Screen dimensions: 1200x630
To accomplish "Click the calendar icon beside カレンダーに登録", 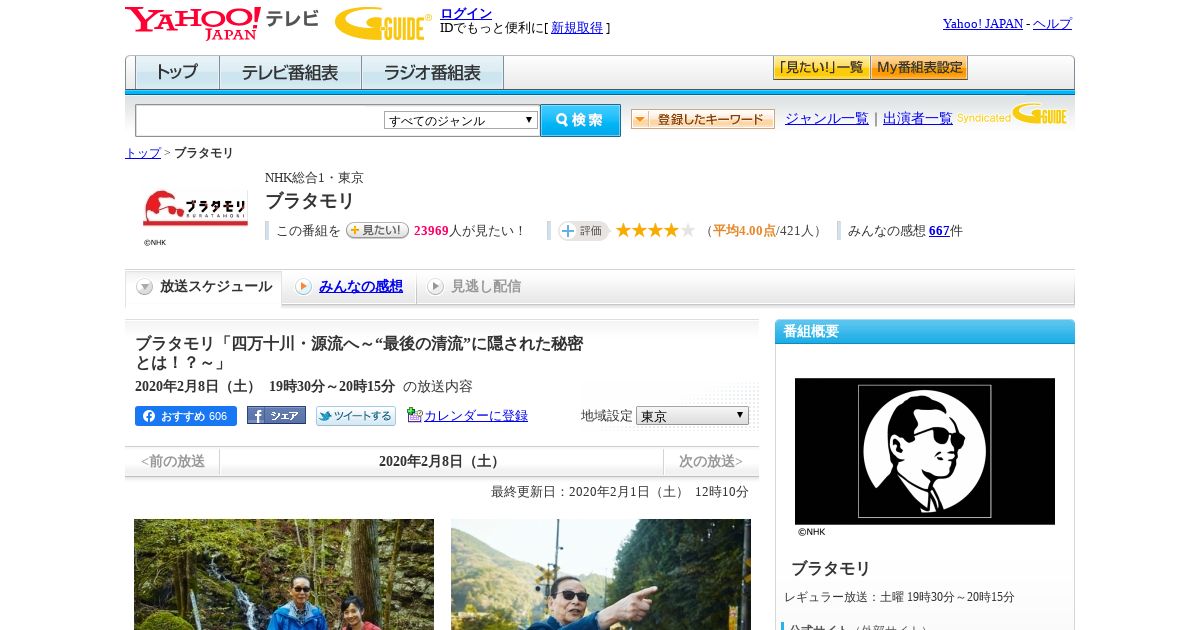I will (x=414, y=415).
